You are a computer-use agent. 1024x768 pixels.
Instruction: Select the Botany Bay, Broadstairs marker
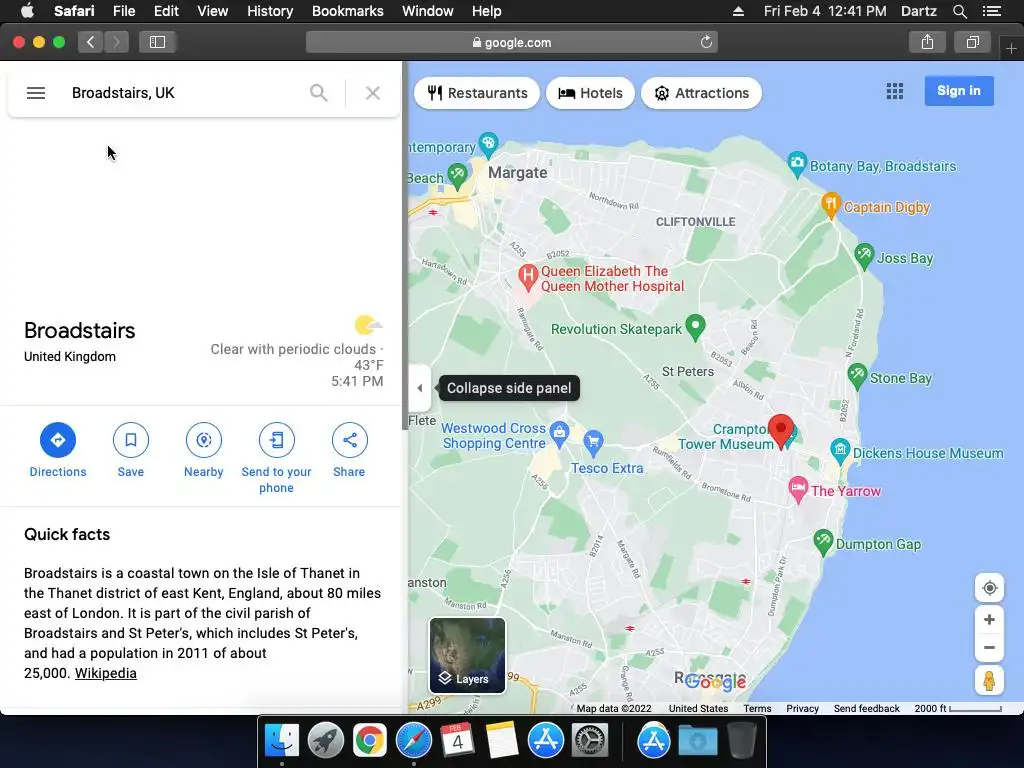pos(797,165)
